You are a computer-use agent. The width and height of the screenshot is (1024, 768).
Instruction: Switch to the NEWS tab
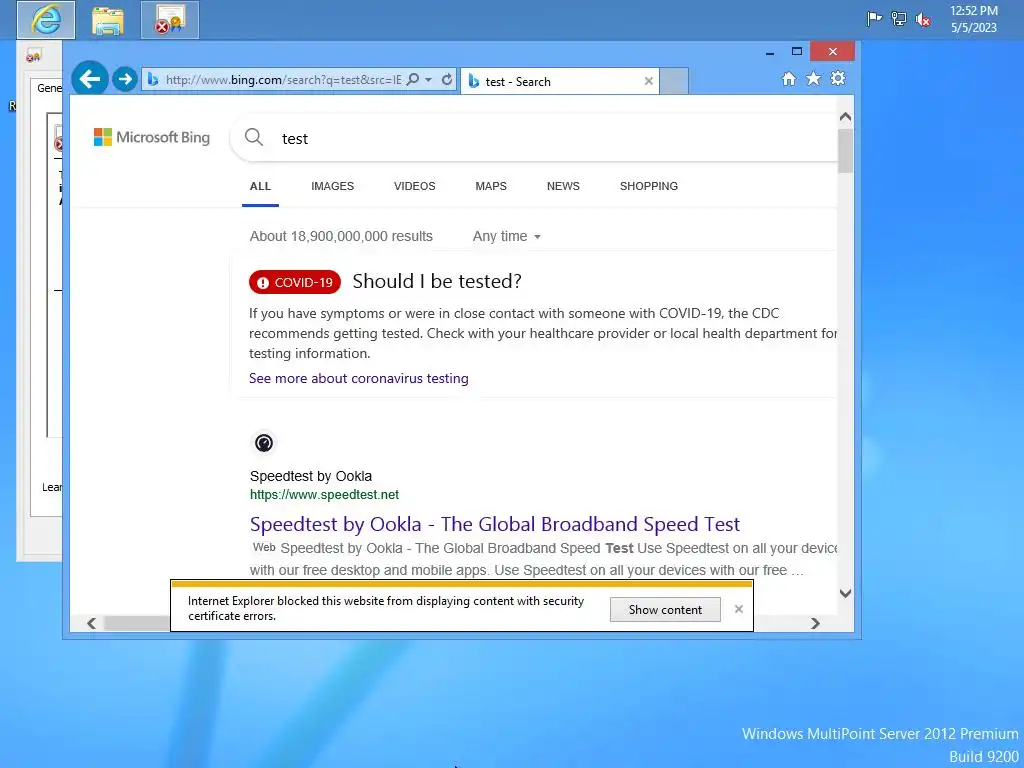coord(563,186)
